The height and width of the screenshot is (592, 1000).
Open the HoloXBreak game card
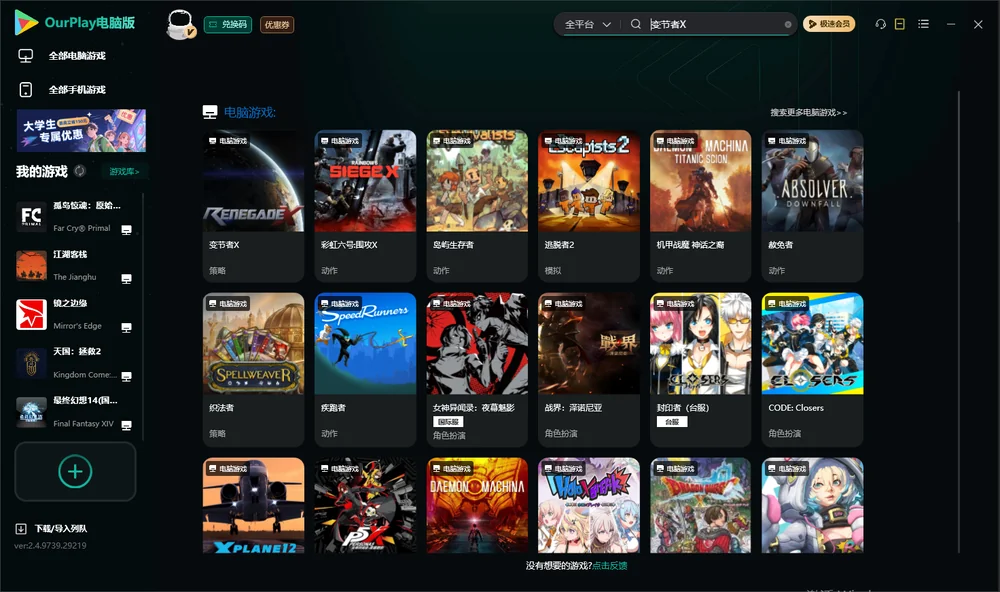pos(589,505)
